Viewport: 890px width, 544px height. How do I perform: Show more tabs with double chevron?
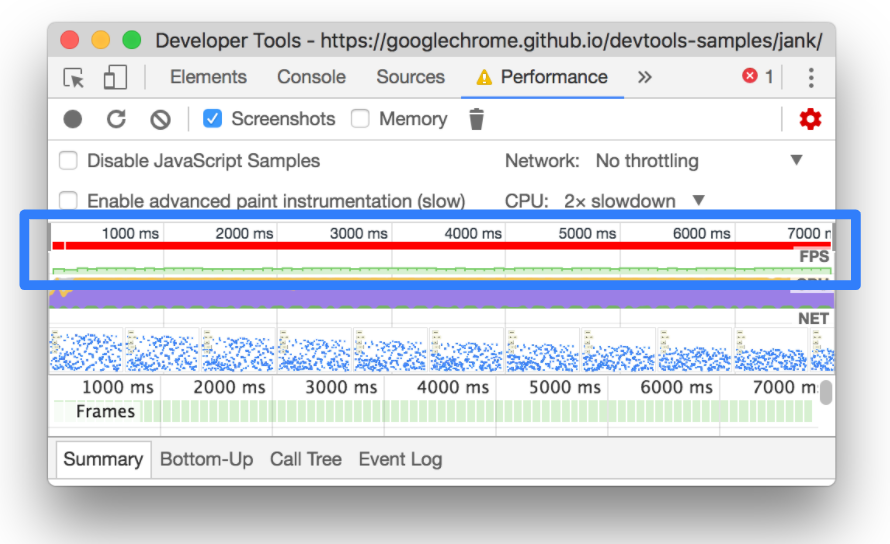point(644,77)
